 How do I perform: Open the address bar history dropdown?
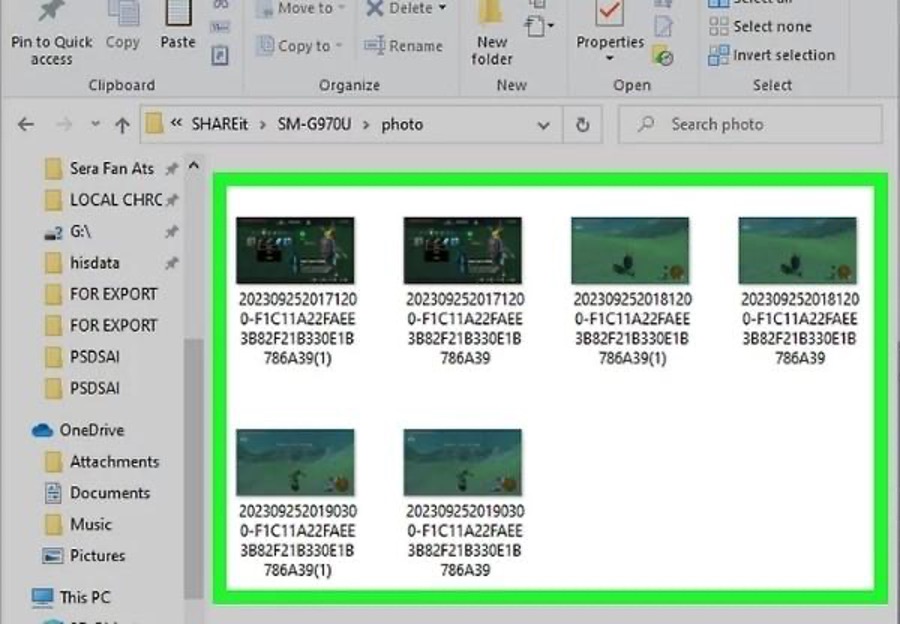pos(543,125)
